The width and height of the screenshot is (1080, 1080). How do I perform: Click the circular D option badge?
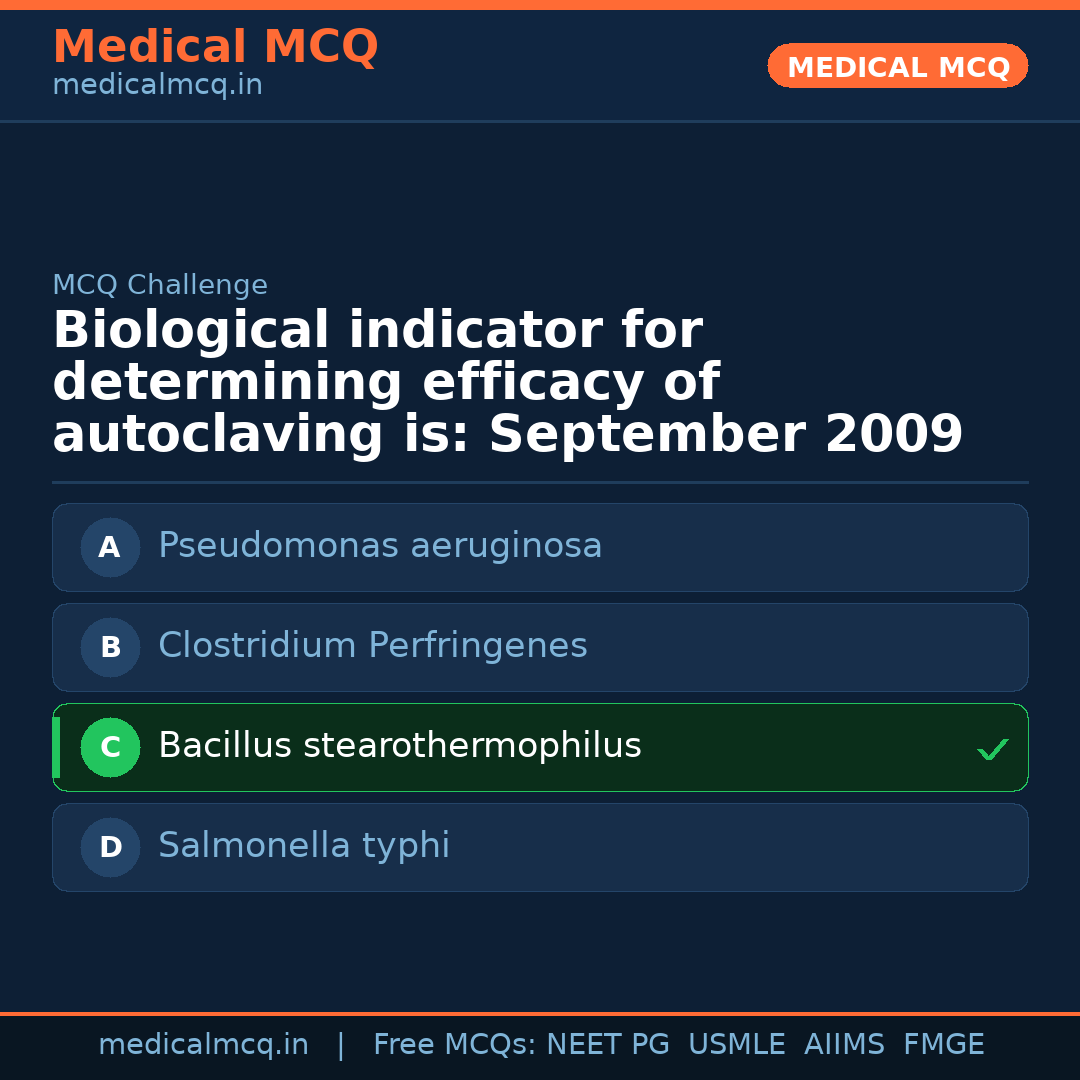pos(110,847)
